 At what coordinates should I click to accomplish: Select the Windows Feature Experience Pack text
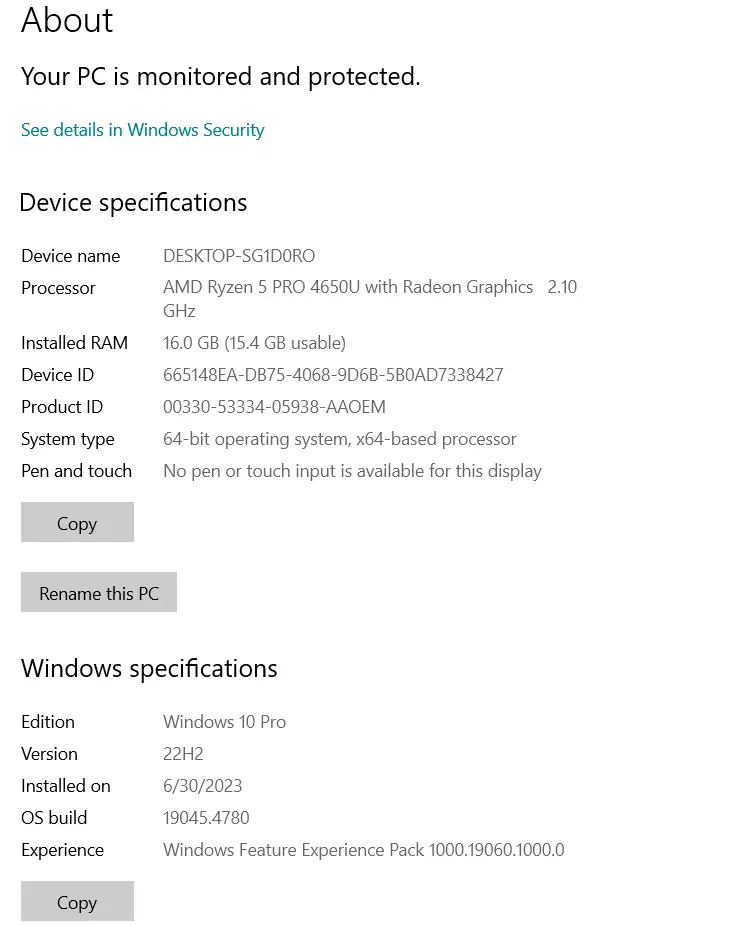pyautogui.click(x=363, y=850)
